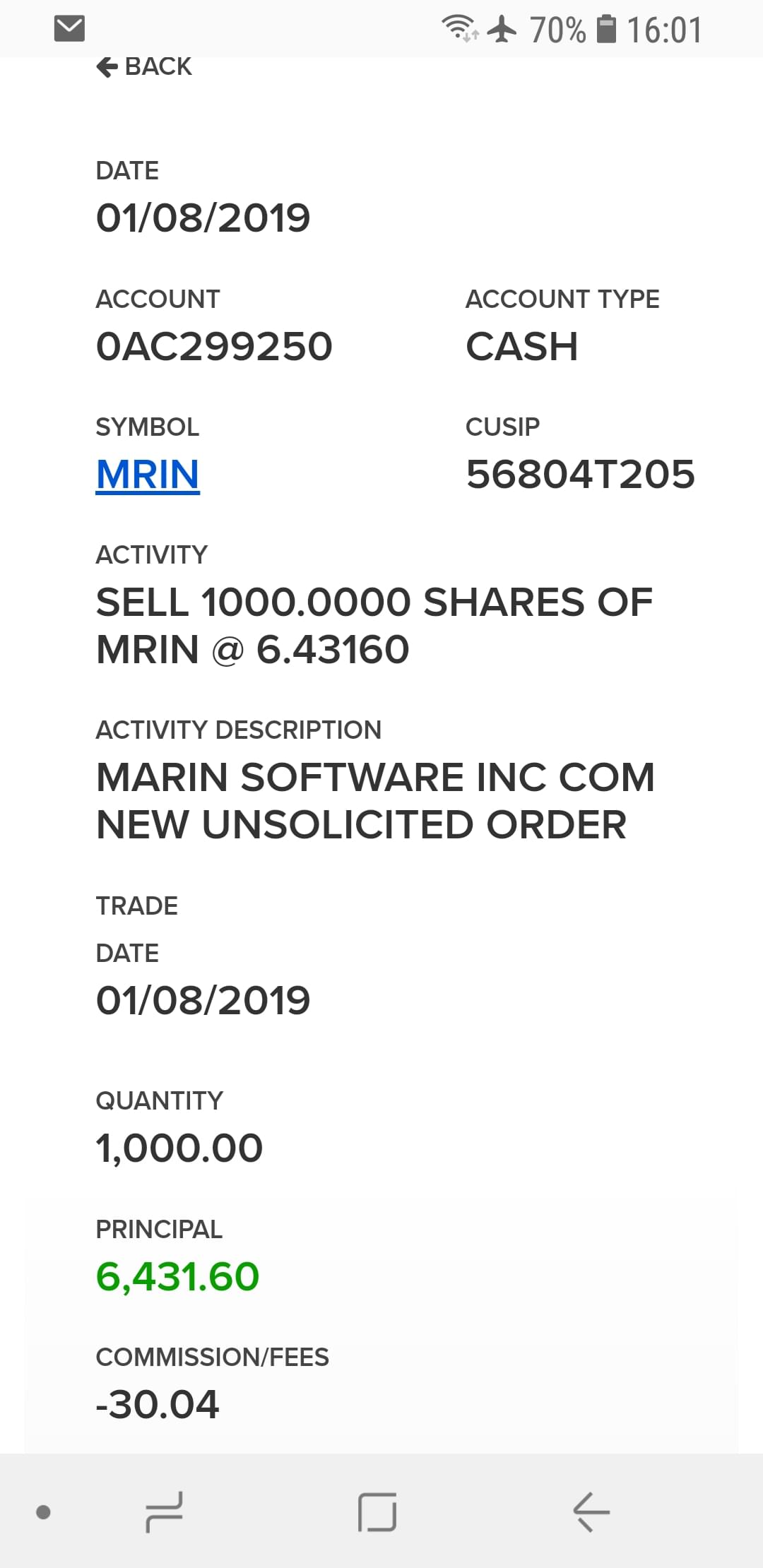Tap the CASH account type value
Viewport: 763px width, 1568px height.
pos(522,346)
